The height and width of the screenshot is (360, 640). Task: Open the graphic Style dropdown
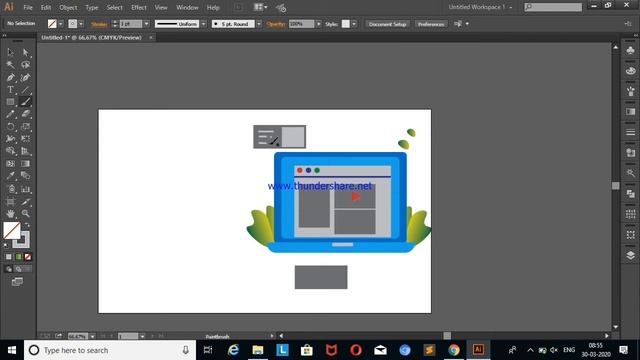click(x=354, y=24)
